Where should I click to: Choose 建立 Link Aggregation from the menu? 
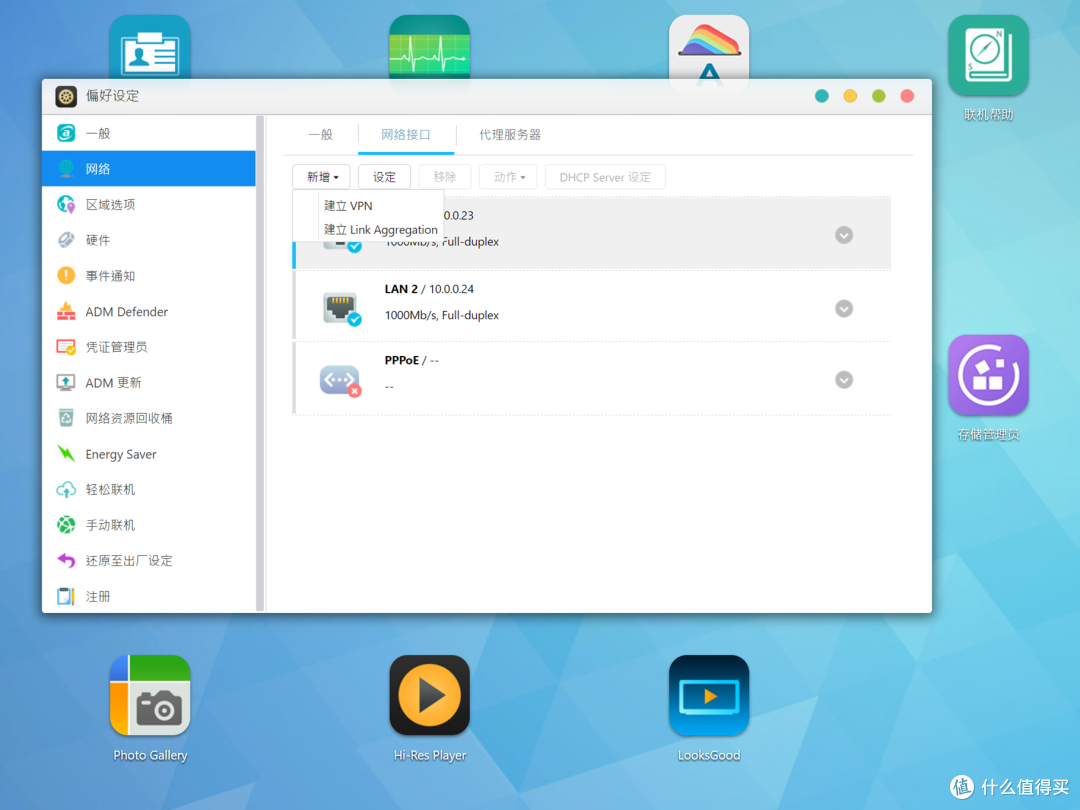(x=381, y=229)
